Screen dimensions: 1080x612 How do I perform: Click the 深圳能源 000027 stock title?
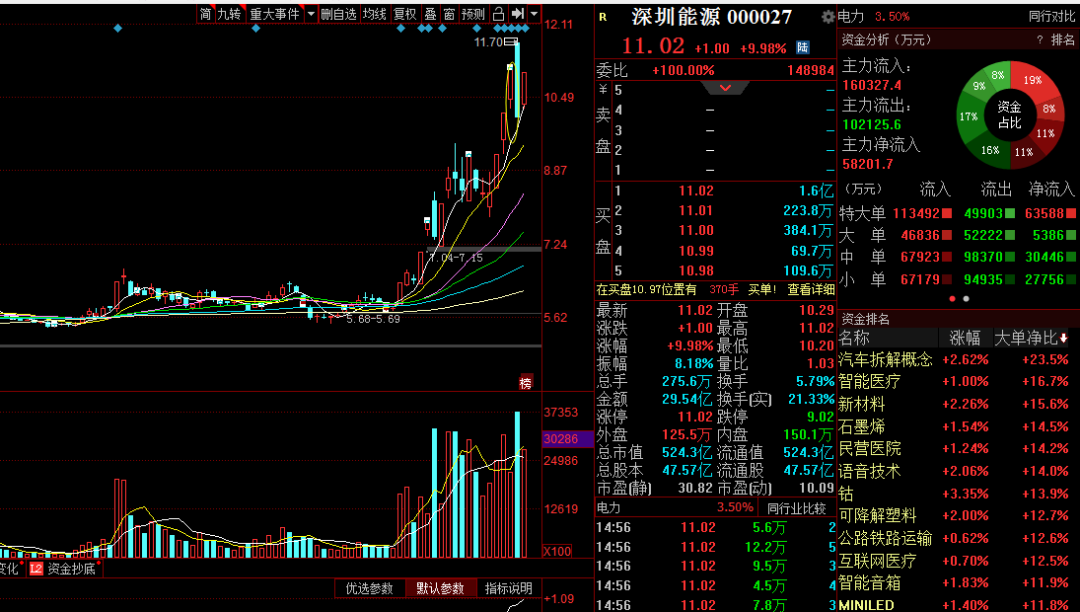[712, 17]
